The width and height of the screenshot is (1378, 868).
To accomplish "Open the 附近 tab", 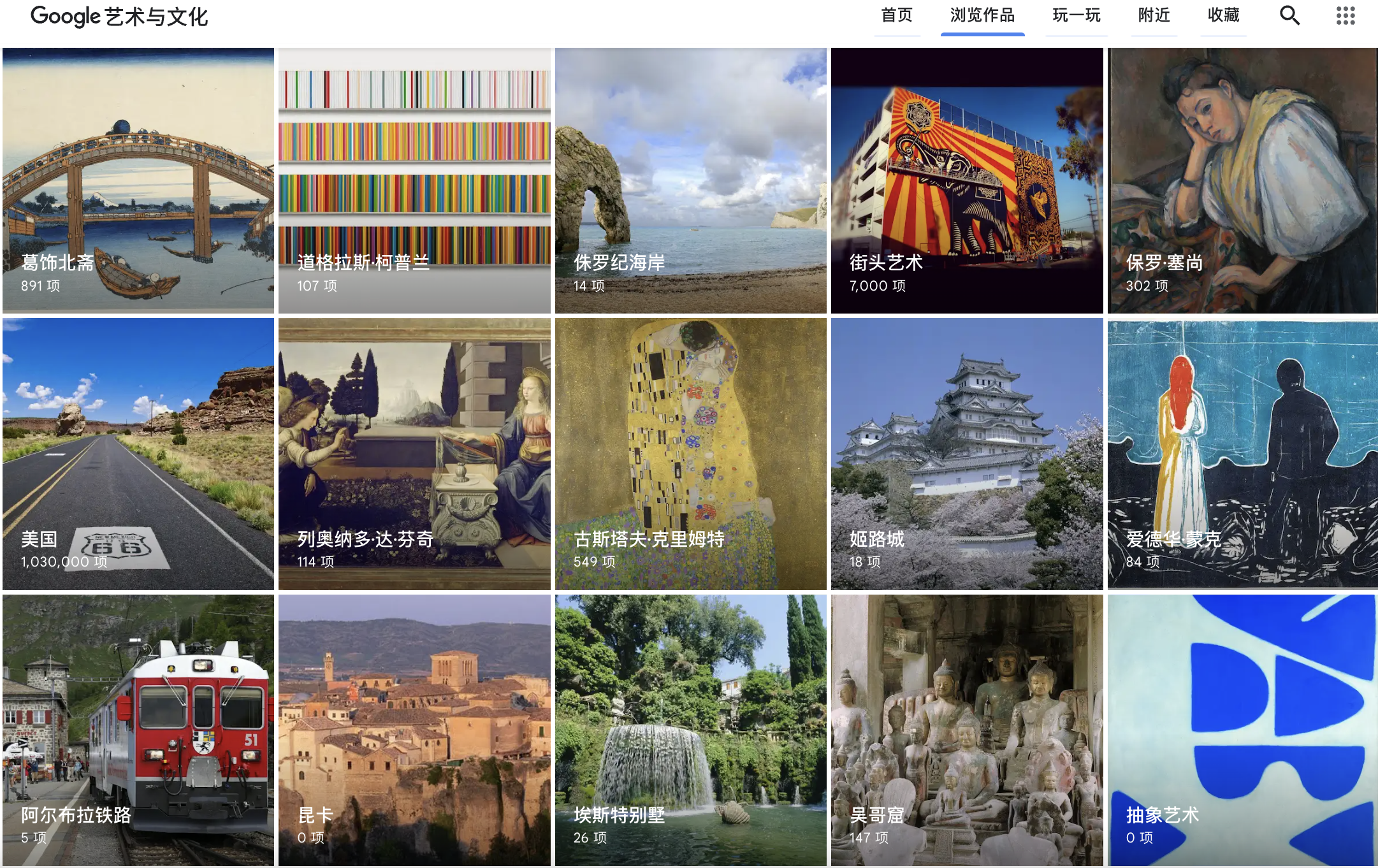I will [x=1154, y=15].
